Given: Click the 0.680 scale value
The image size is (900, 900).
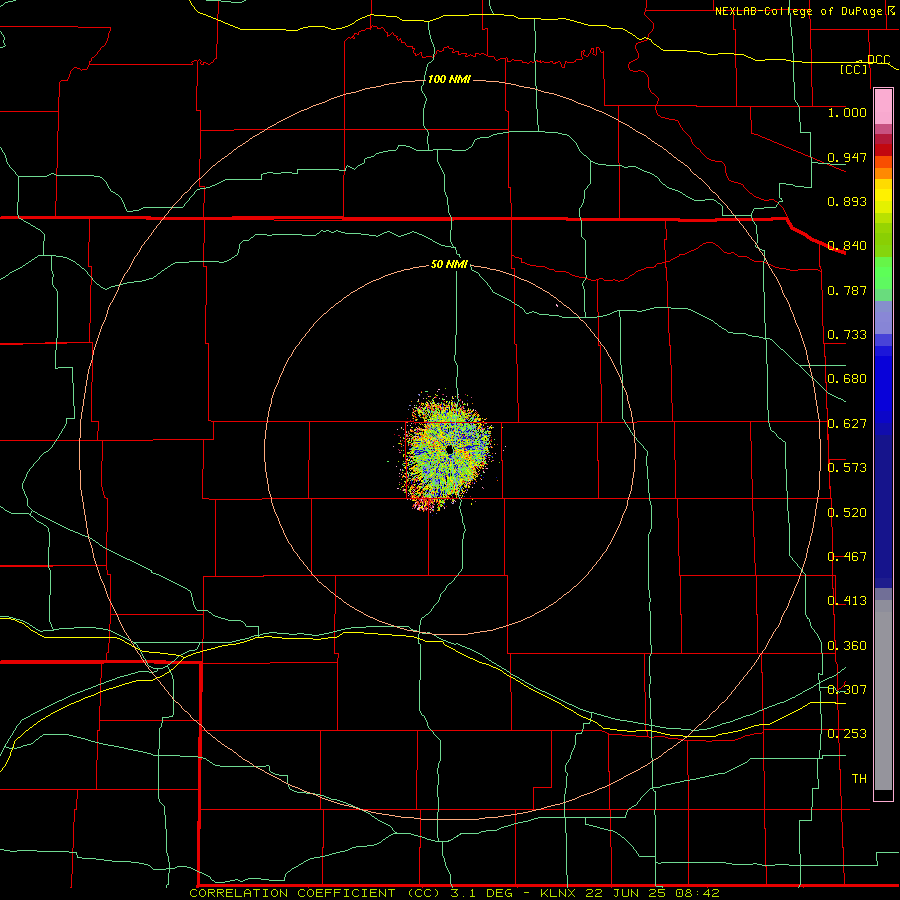Looking at the screenshot, I should coord(847,379).
